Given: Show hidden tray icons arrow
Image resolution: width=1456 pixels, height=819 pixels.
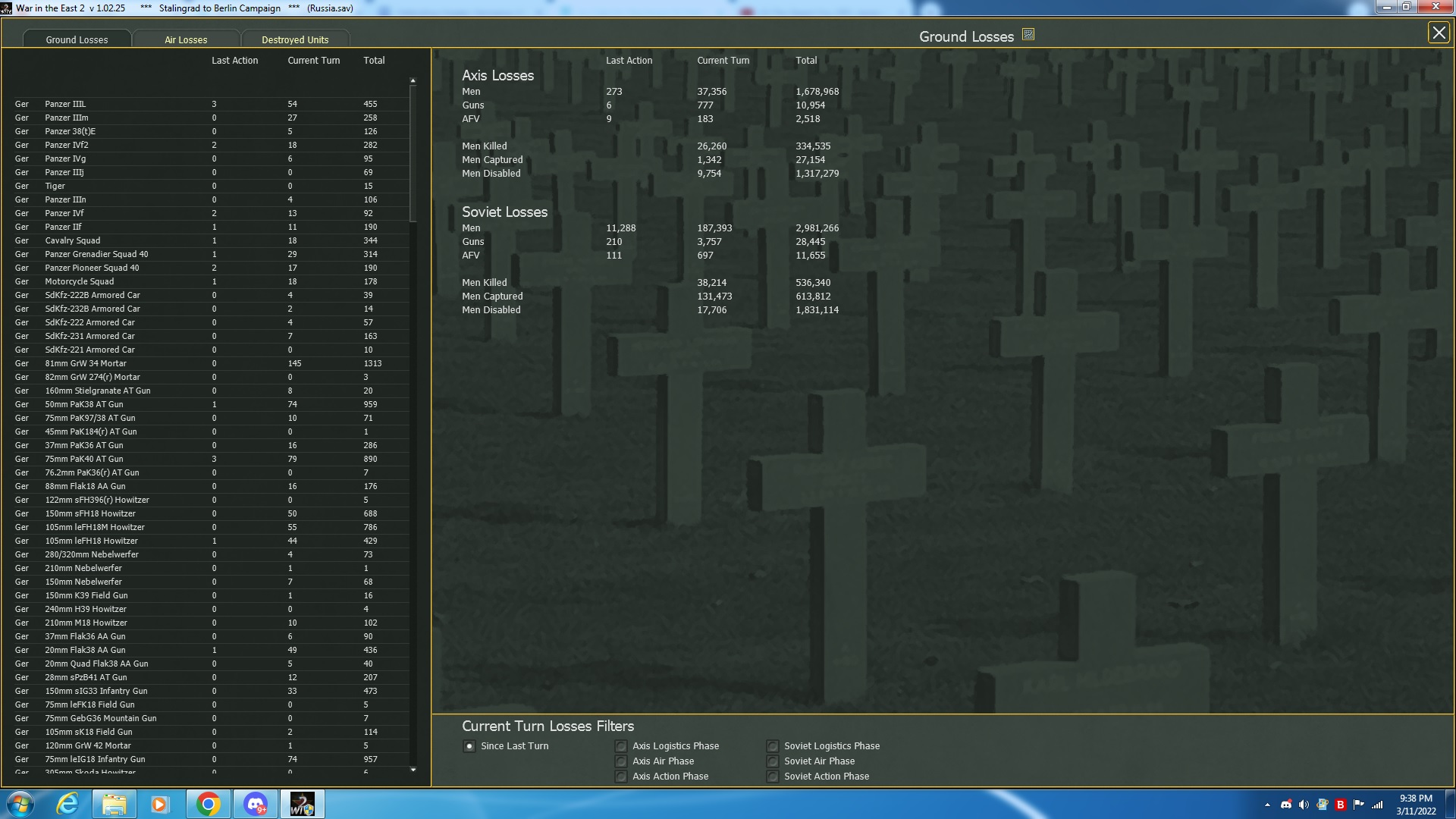Looking at the screenshot, I should coord(1267,805).
